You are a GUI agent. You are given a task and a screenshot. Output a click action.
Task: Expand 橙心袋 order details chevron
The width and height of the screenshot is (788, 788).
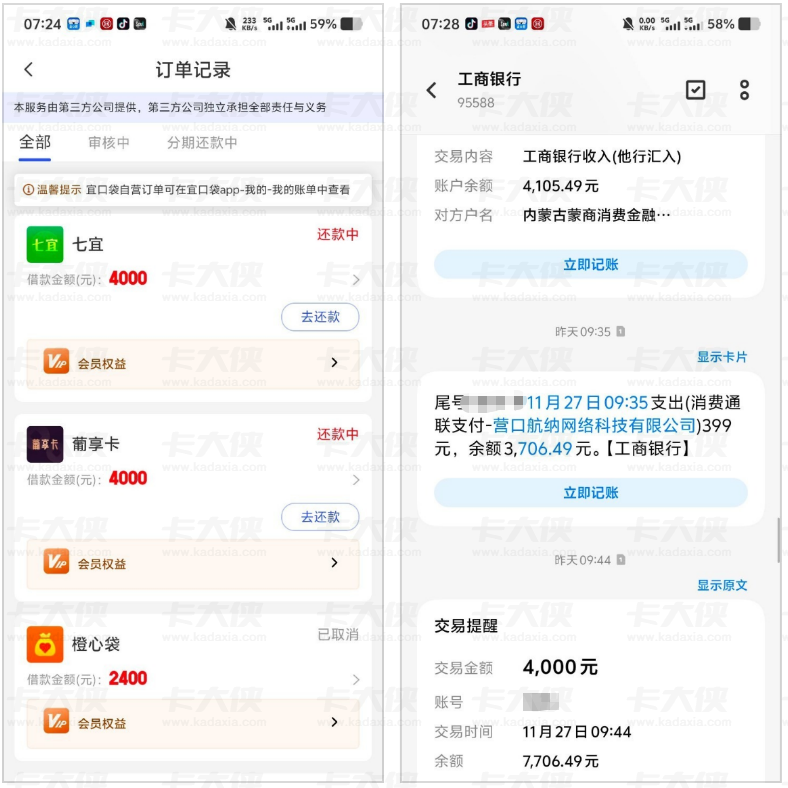coord(356,679)
